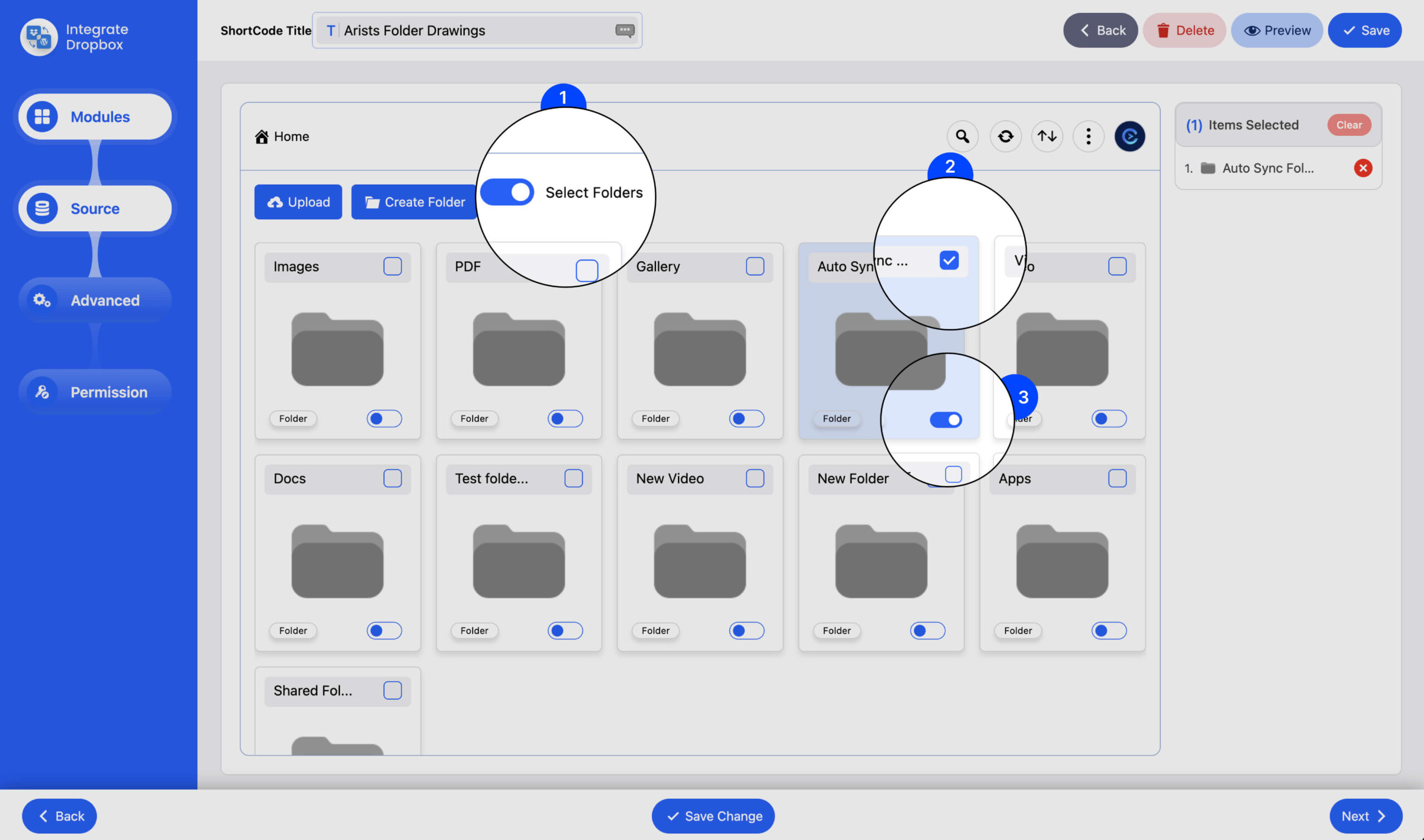Open the Source step in sidebar

click(x=95, y=208)
